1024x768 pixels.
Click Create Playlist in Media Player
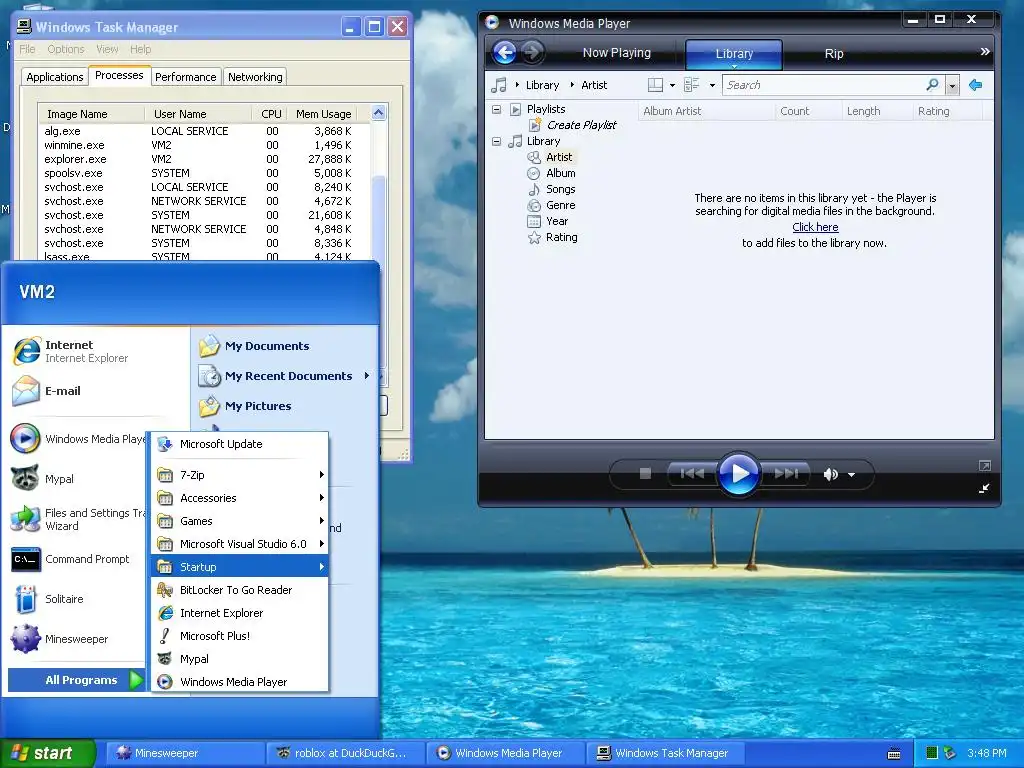581,125
